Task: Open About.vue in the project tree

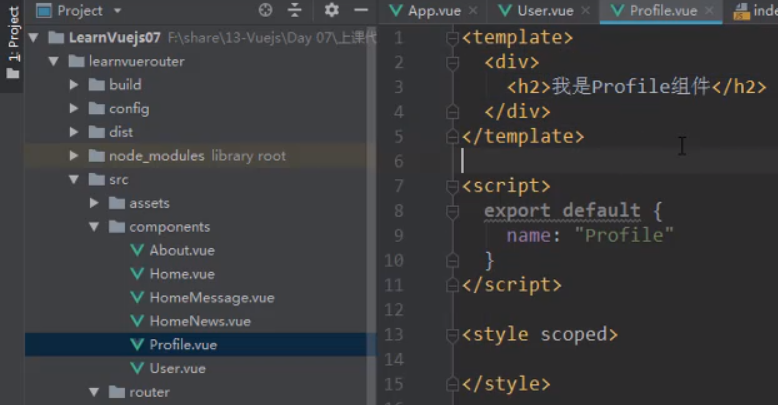Action: coord(181,250)
